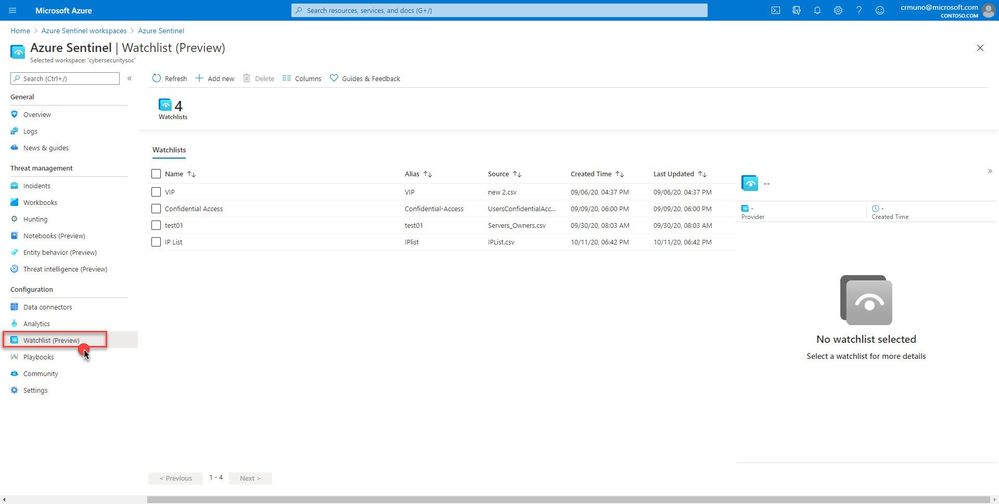Sort by the Name column arrows
999x504 pixels.
(191, 174)
